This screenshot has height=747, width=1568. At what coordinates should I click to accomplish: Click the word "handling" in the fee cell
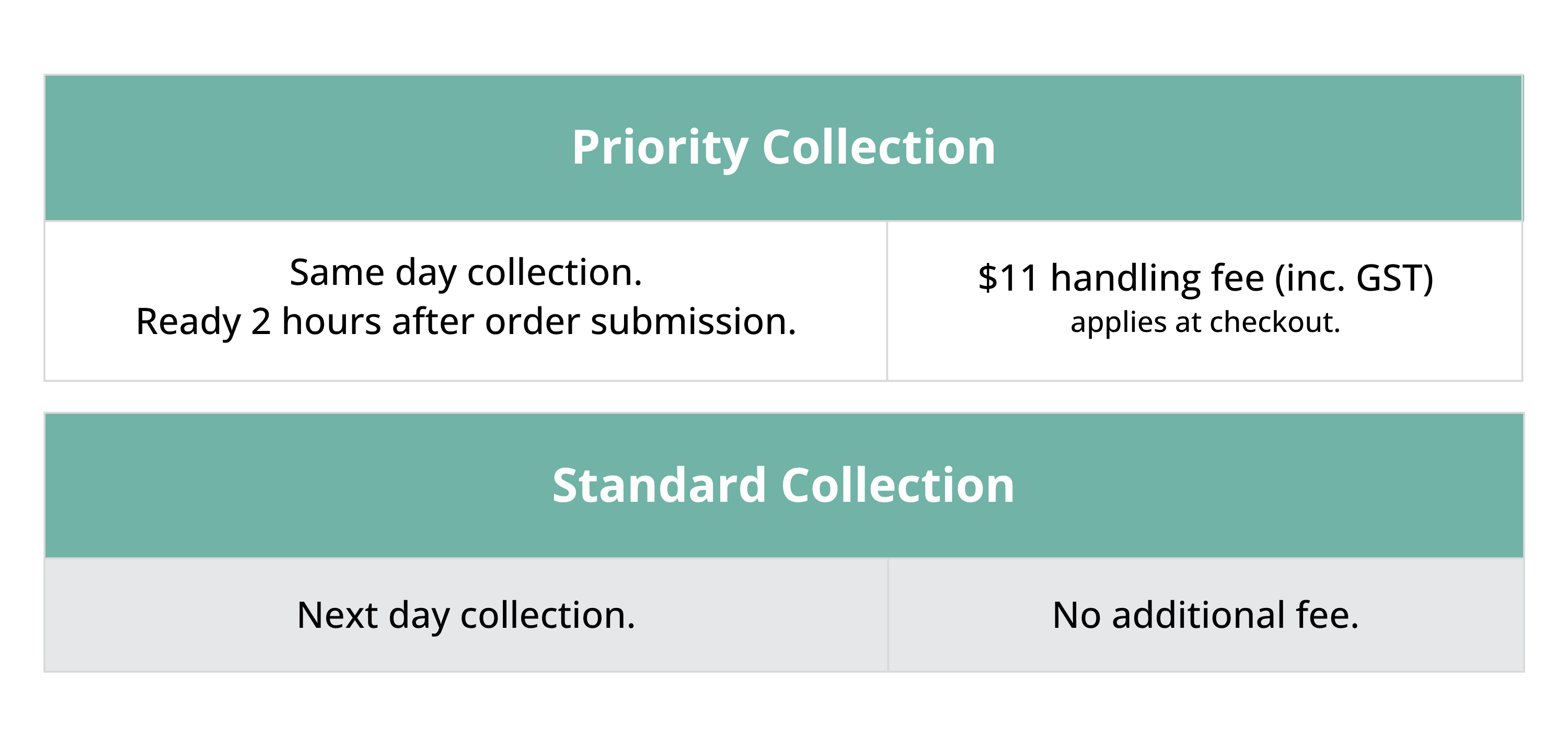click(x=1125, y=278)
